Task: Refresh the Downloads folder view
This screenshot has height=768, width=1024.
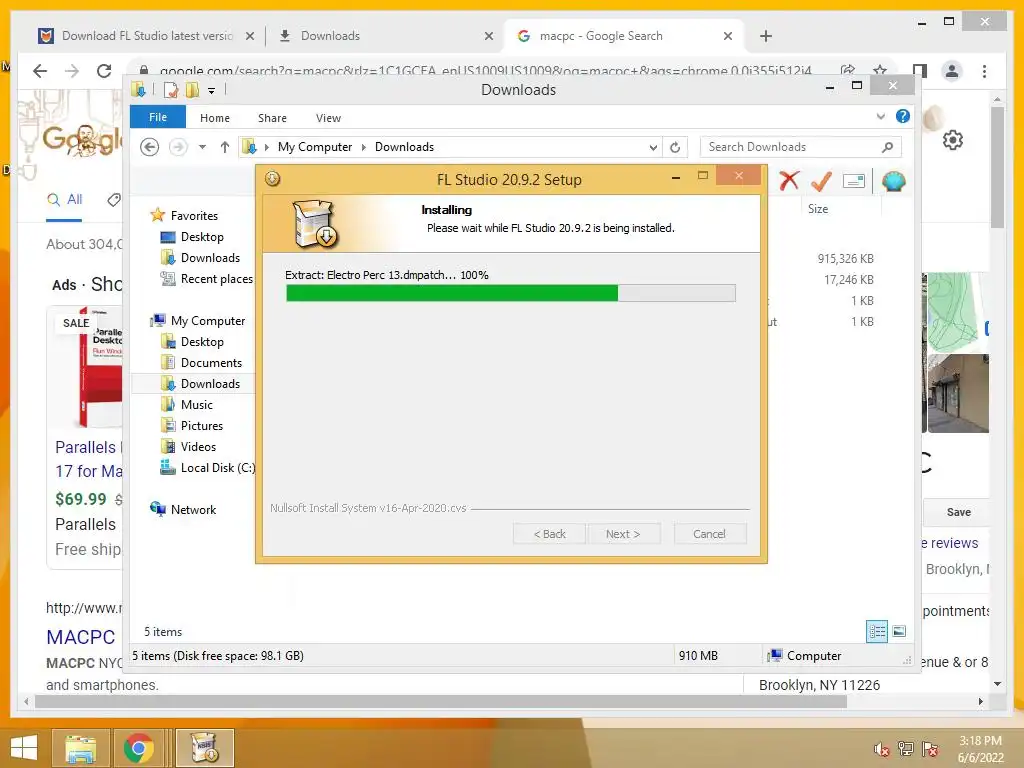Action: [x=675, y=147]
